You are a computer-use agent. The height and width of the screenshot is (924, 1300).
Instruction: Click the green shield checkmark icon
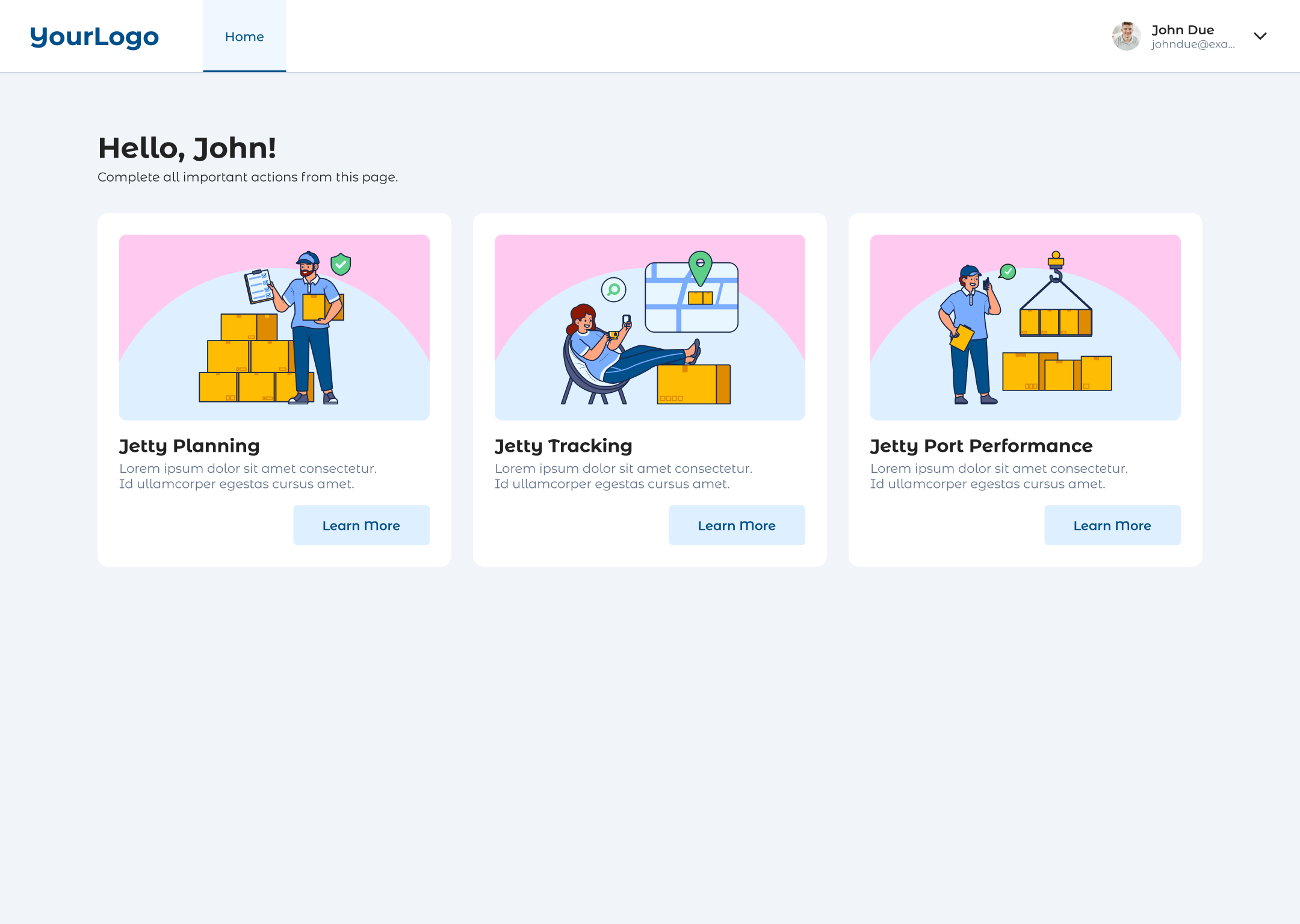click(341, 263)
